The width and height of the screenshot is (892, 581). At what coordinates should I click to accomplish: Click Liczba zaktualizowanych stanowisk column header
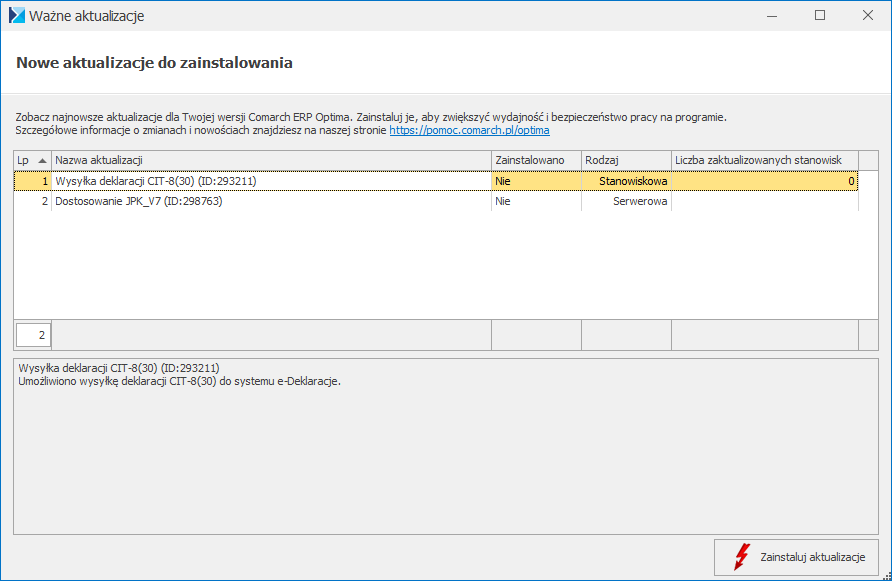(764, 160)
